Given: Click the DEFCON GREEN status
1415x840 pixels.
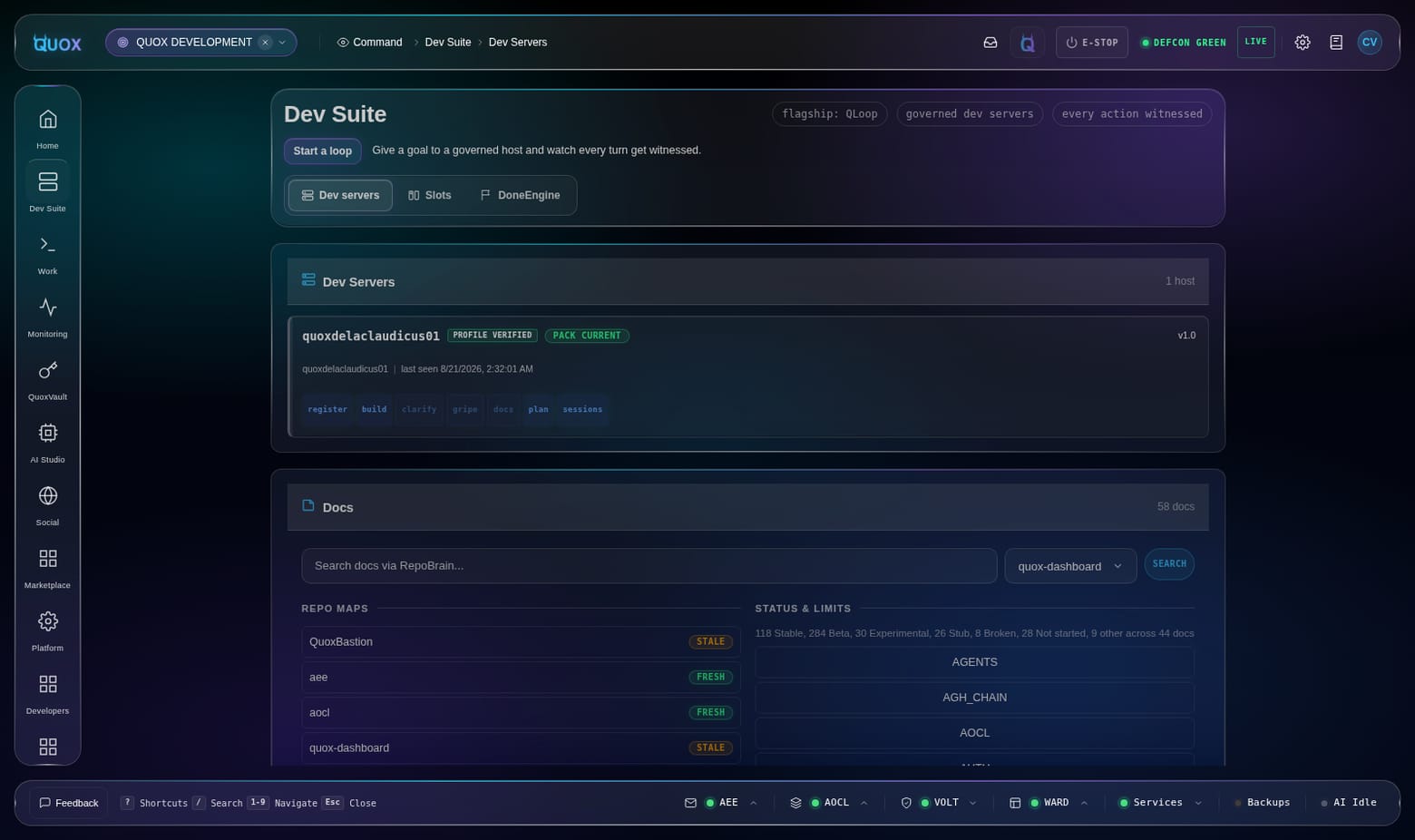Looking at the screenshot, I should tap(1184, 43).
